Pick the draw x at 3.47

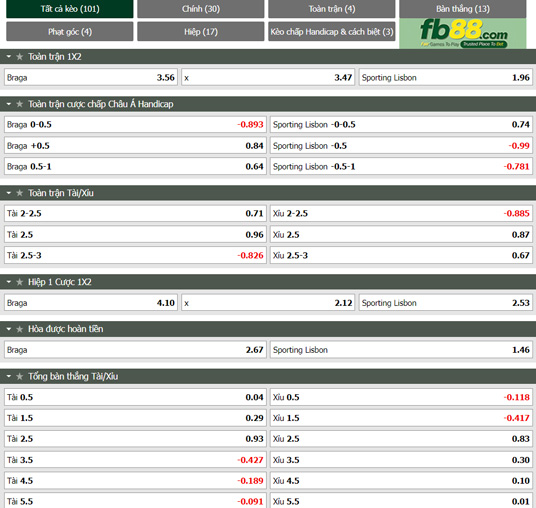pyautogui.click(x=268, y=78)
